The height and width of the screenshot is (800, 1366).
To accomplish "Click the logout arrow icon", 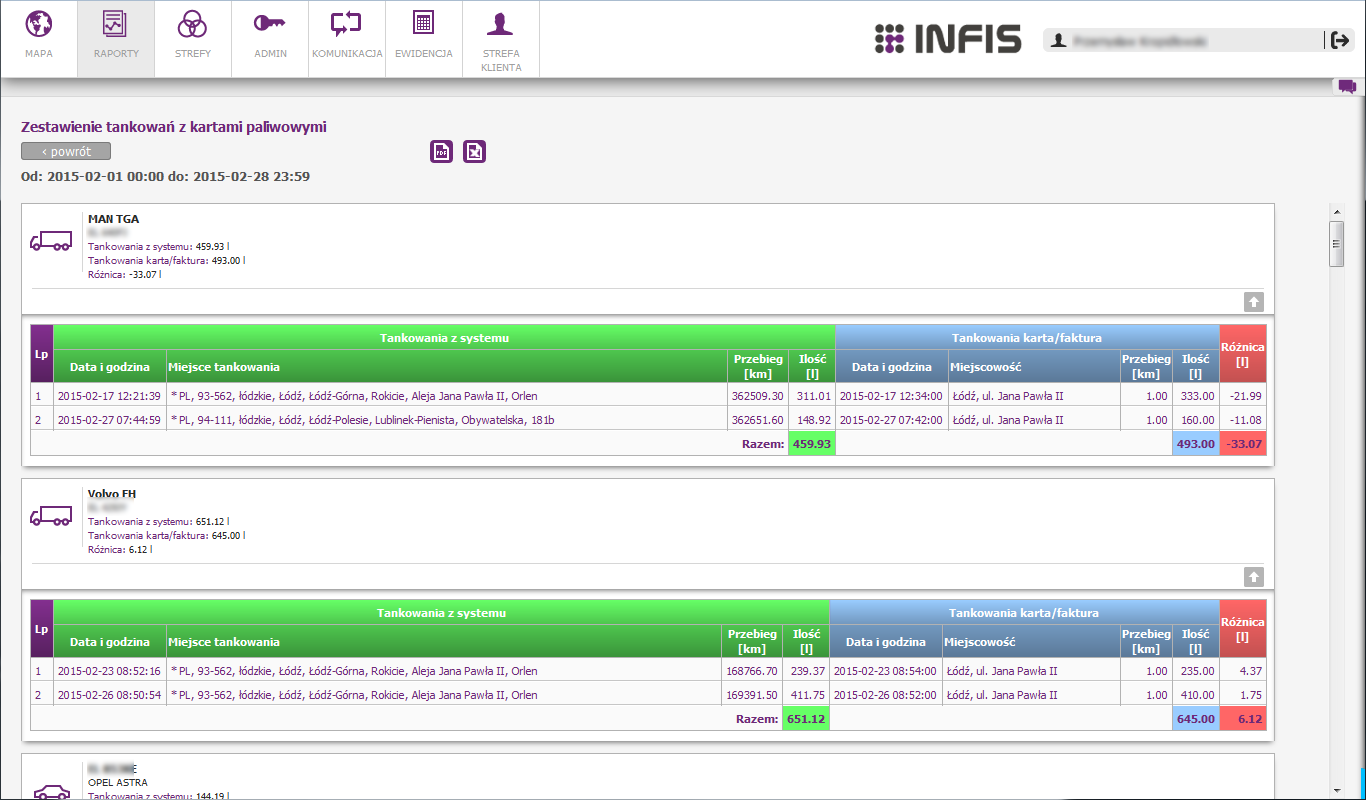I will (1340, 40).
